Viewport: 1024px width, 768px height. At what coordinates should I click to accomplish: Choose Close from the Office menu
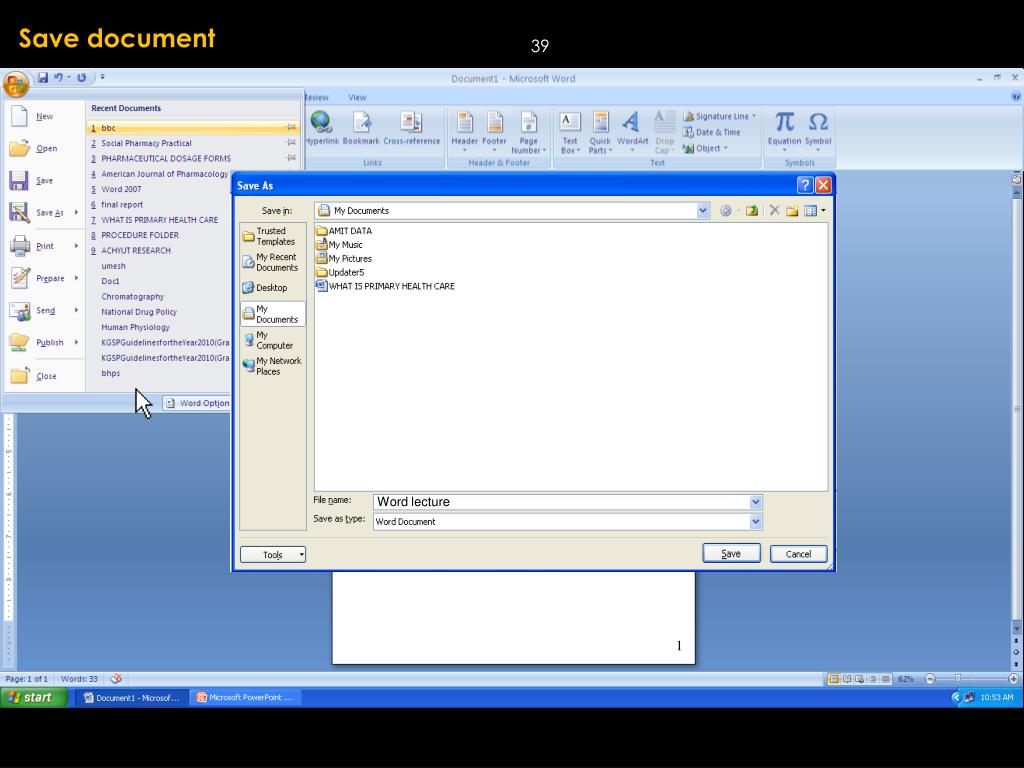tap(44, 376)
